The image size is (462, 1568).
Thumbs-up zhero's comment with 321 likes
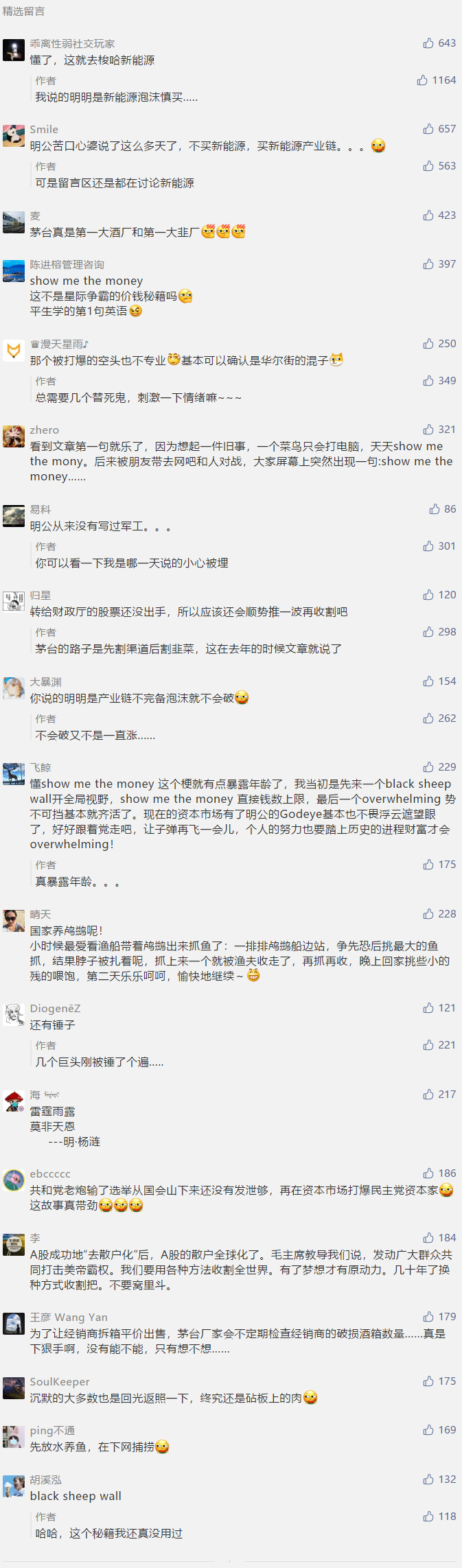coord(428,430)
